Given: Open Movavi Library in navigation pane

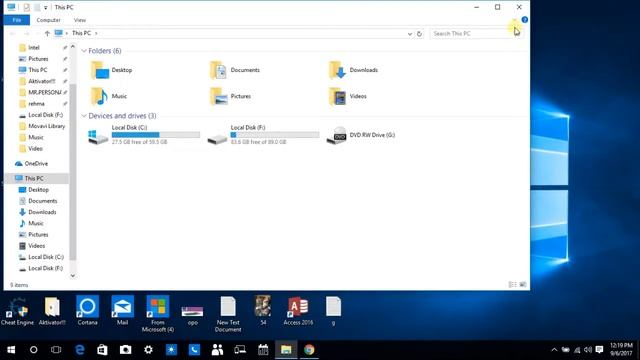Looking at the screenshot, I should pyautogui.click(x=47, y=126).
